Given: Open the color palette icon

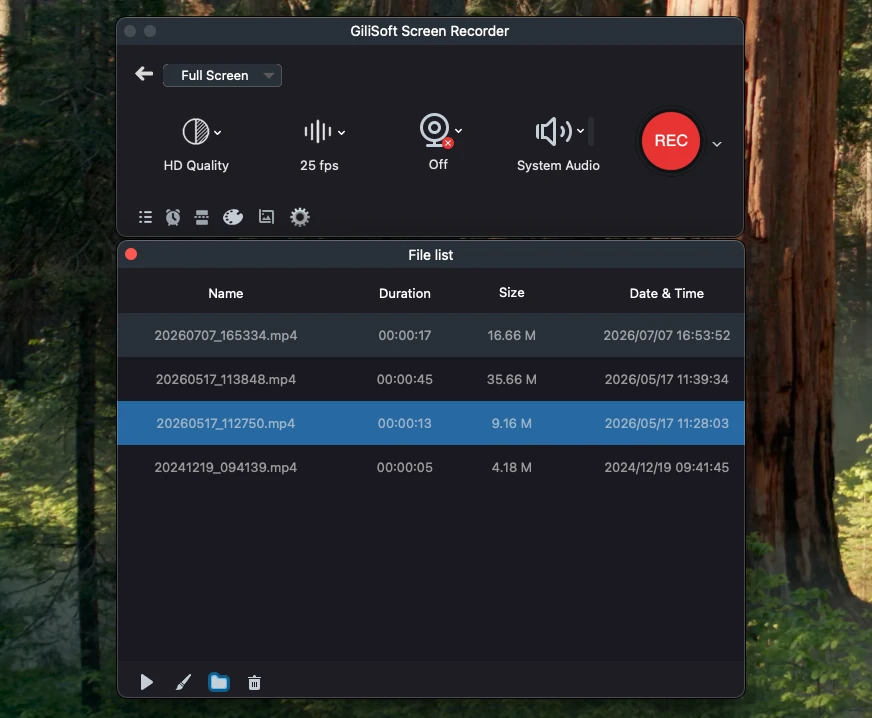Looking at the screenshot, I should (x=233, y=217).
